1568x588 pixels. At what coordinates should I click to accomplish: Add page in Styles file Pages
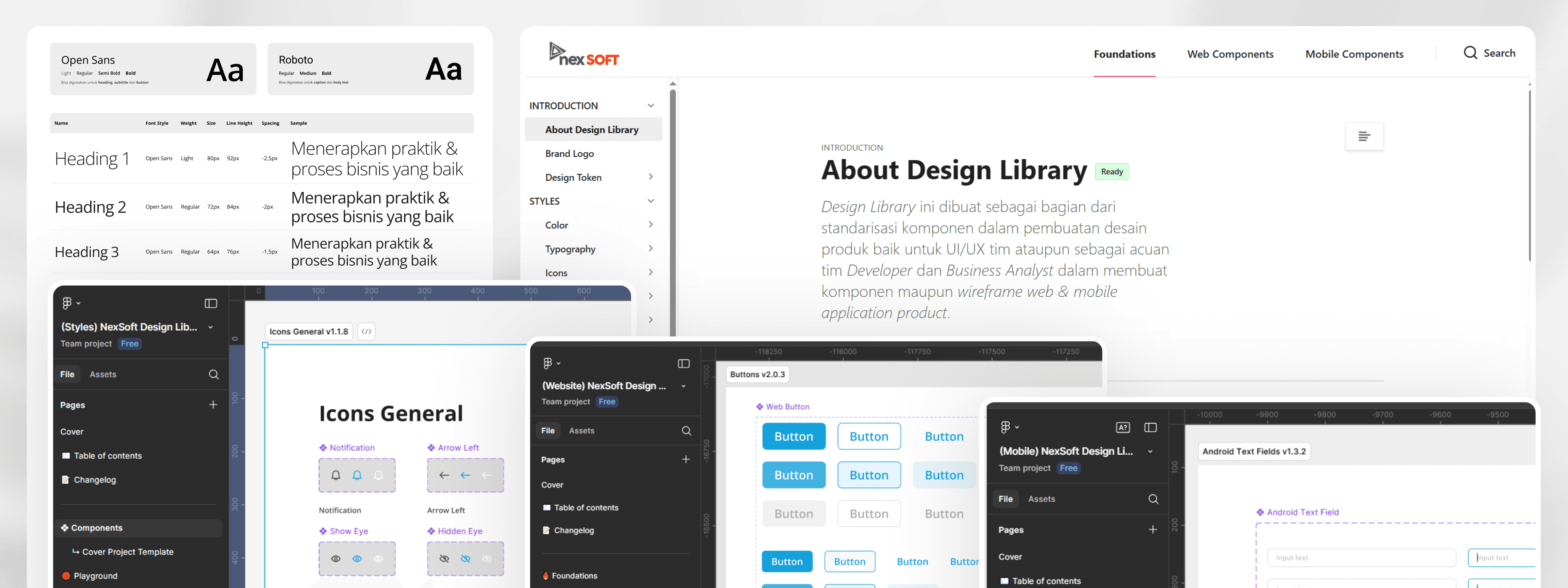coord(213,405)
